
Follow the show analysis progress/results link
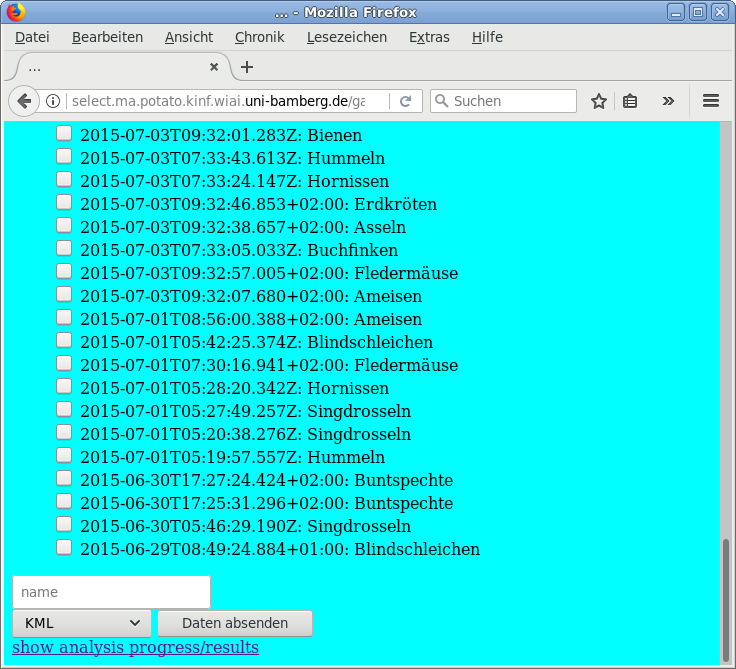pos(135,647)
